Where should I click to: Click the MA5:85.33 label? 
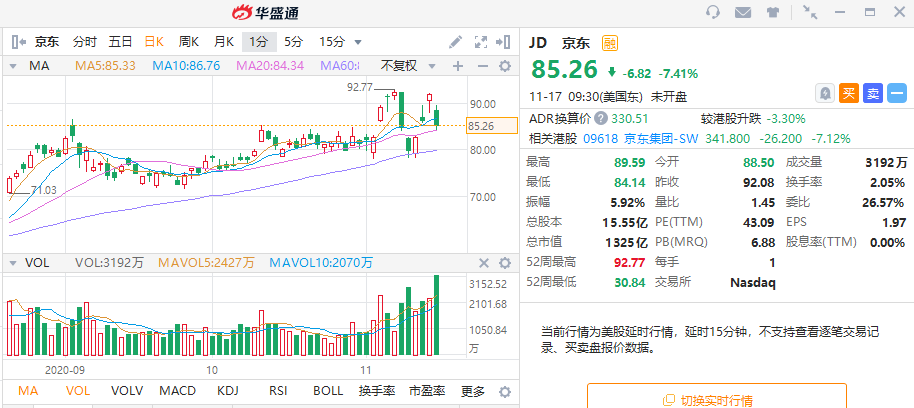tap(105, 66)
